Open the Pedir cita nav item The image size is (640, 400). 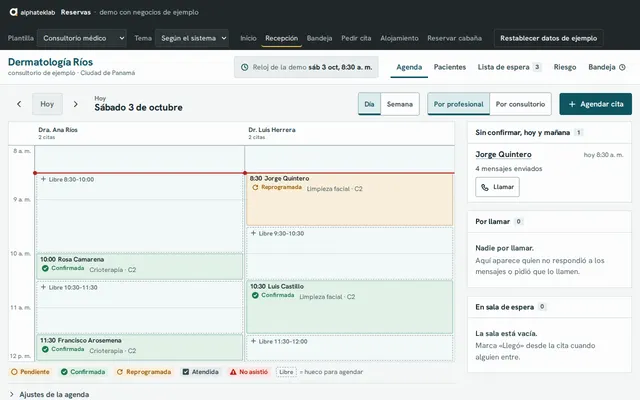356,38
